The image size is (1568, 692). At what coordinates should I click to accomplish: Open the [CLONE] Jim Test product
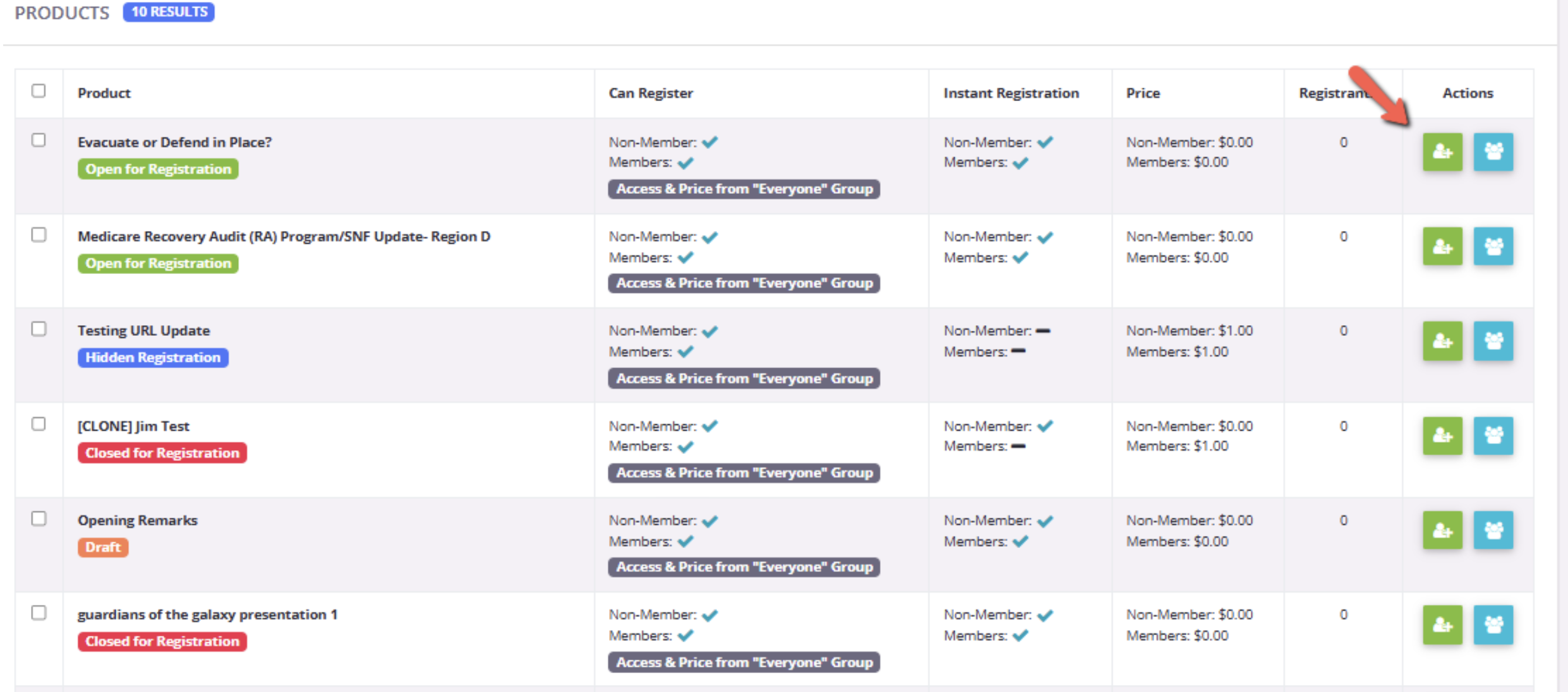pos(133,426)
